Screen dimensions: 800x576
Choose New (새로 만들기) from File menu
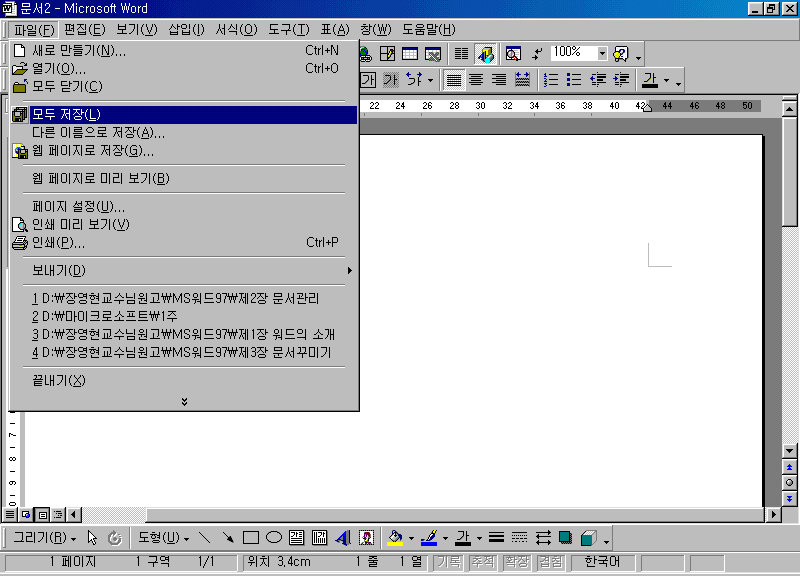point(184,51)
